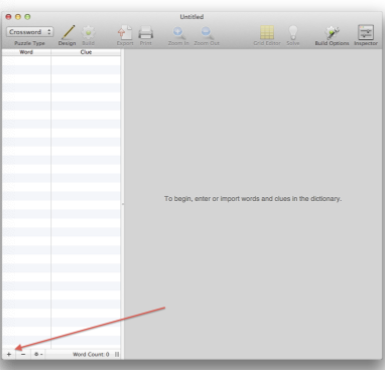The height and width of the screenshot is (370, 385).
Task: Click the Print toolbar icon
Action: point(146,33)
